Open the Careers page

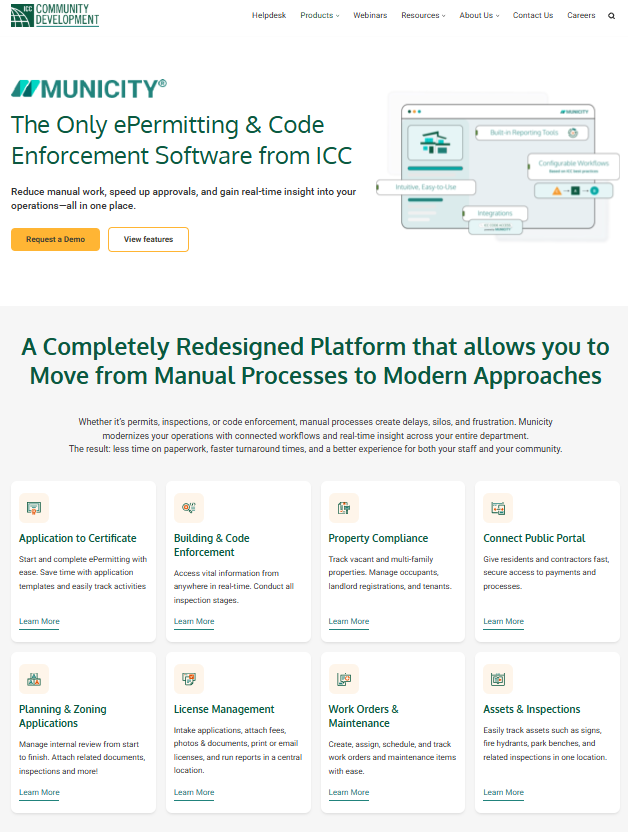[x=581, y=15]
